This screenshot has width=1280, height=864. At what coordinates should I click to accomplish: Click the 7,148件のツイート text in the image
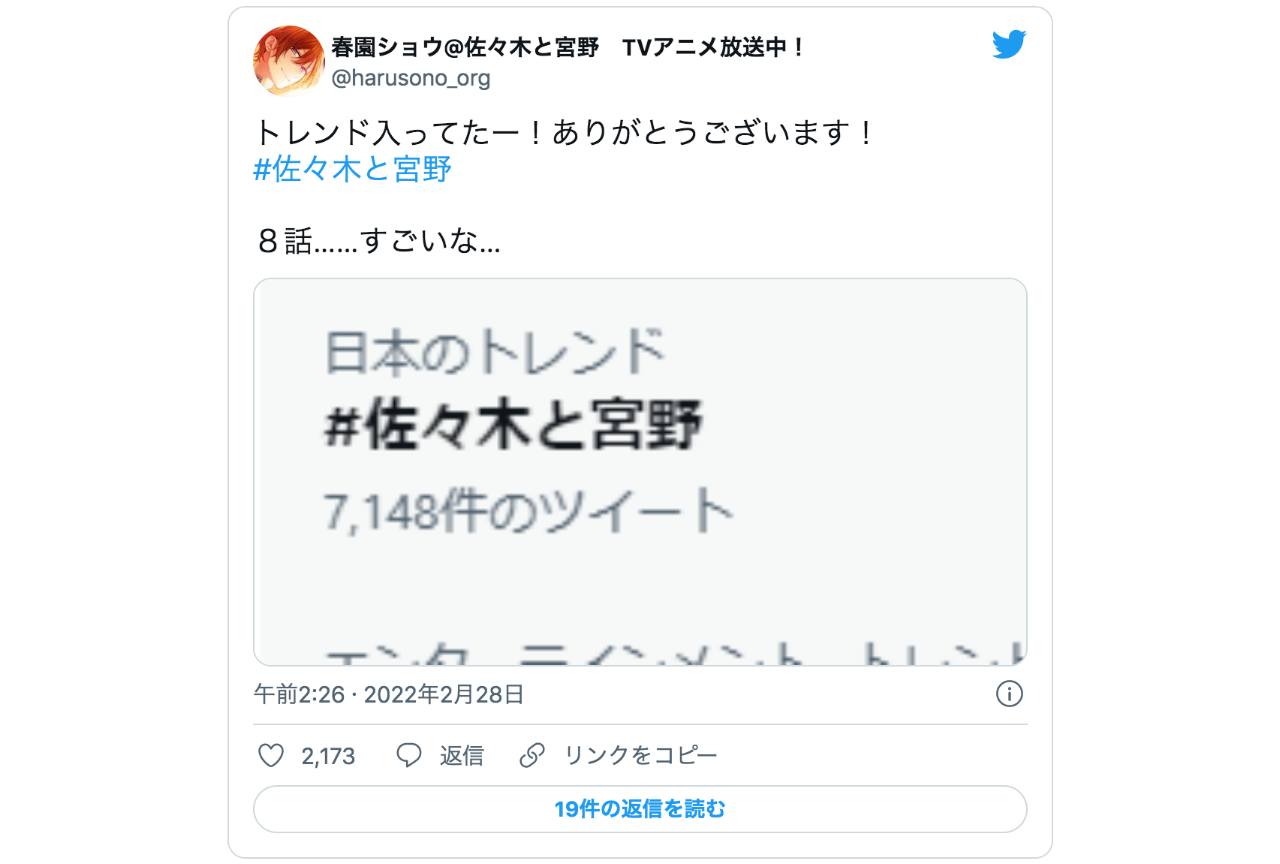click(529, 512)
